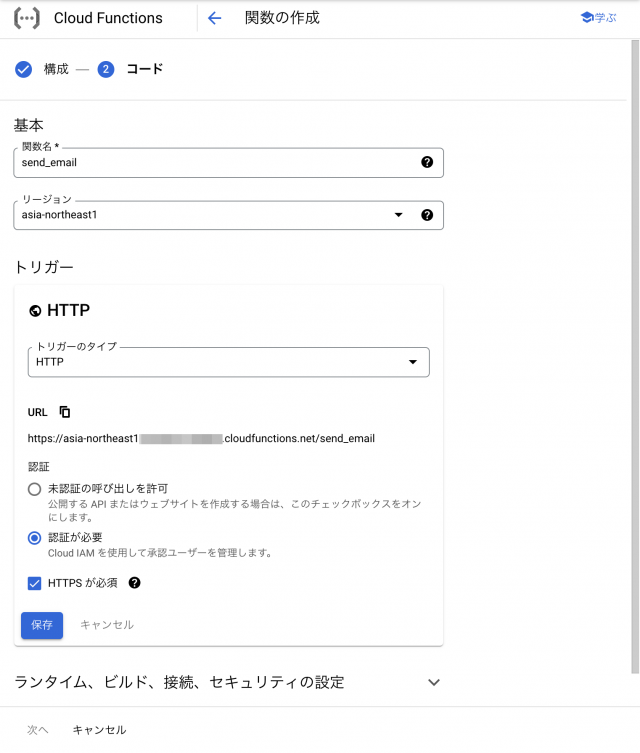Click the 基本 section heading
The width and height of the screenshot is (640, 753).
click(28, 125)
